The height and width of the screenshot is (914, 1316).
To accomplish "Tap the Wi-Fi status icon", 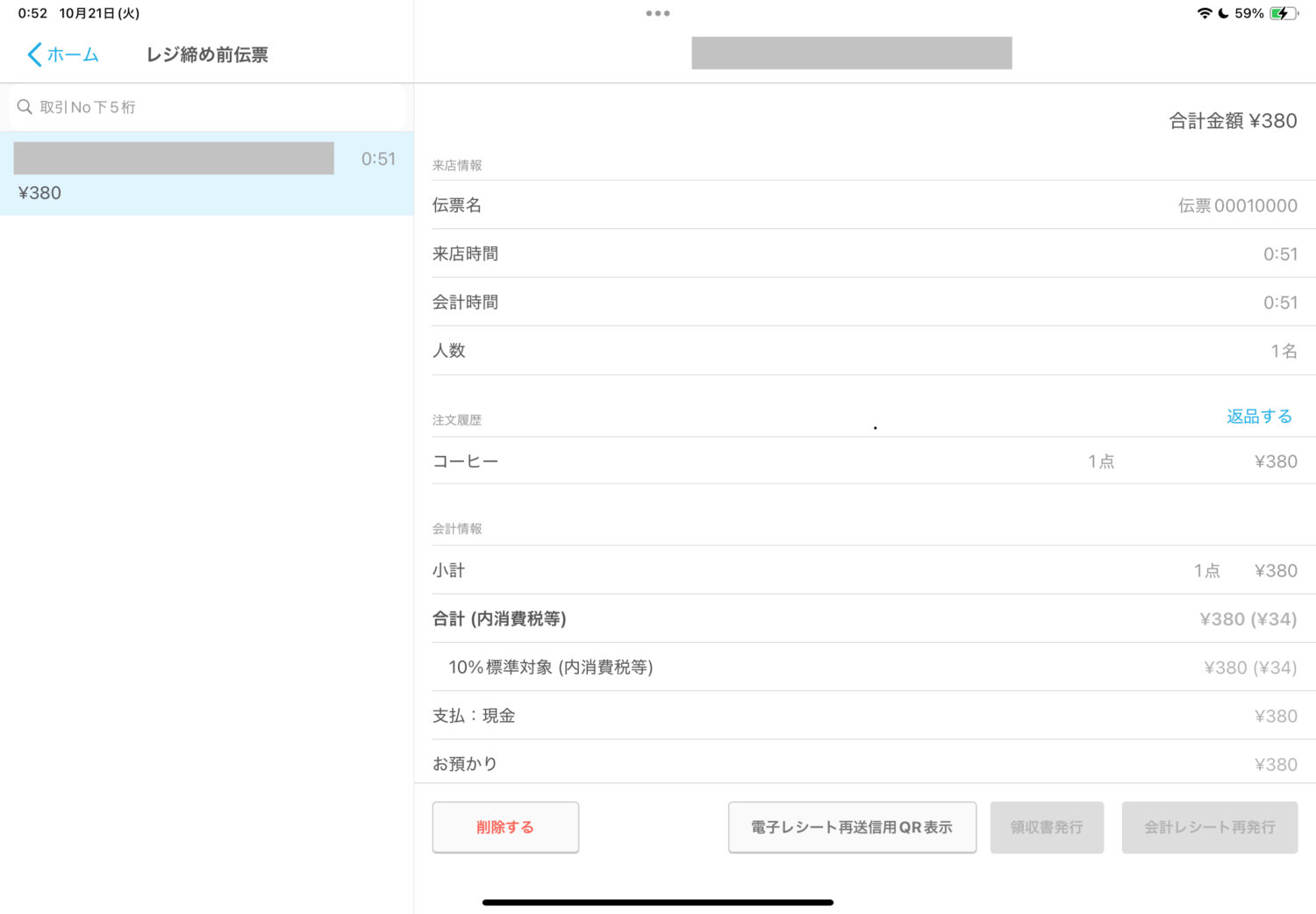I will [x=1204, y=13].
